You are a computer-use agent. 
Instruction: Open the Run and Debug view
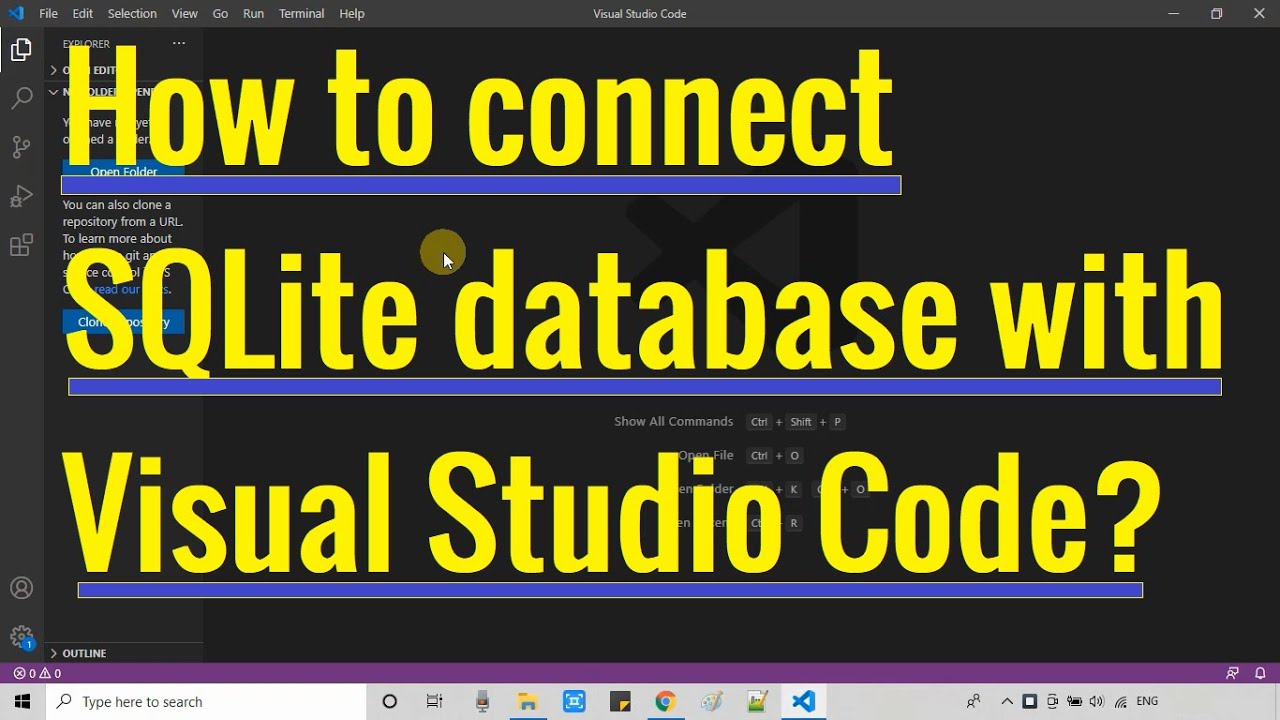pyautogui.click(x=21, y=196)
